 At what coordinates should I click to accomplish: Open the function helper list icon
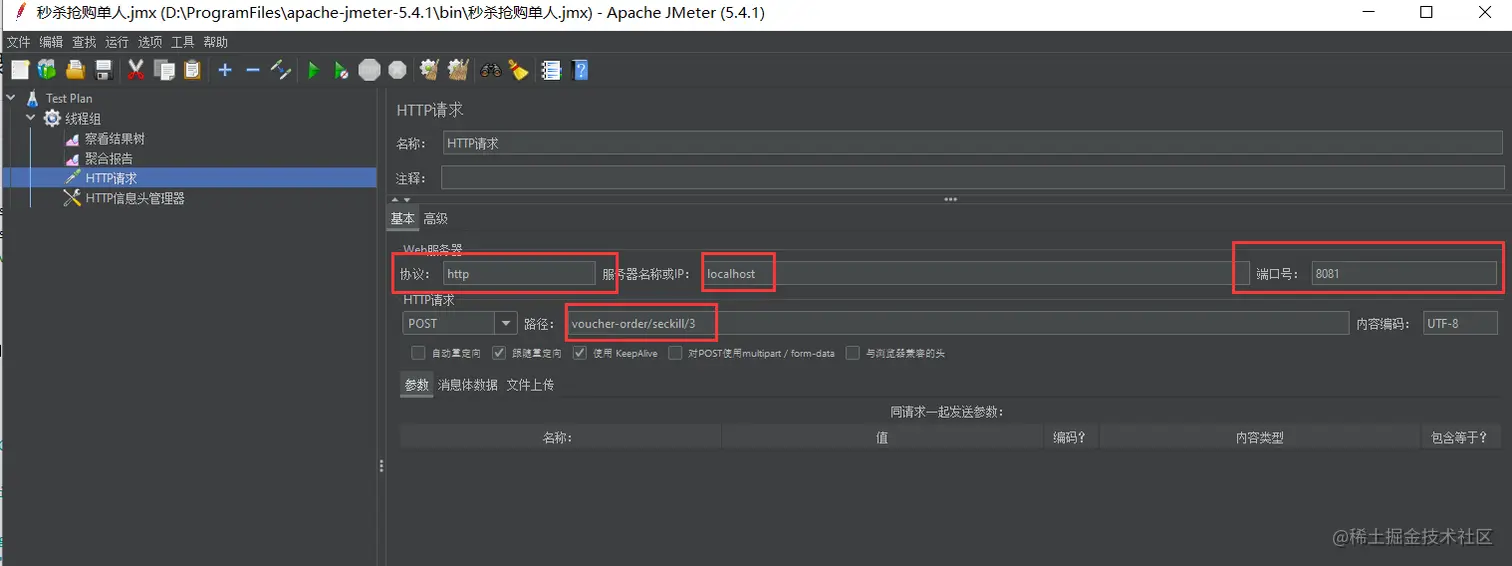[551, 70]
